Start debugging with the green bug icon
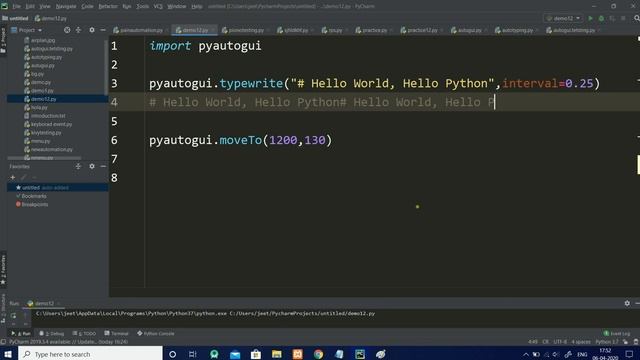 coord(601,18)
